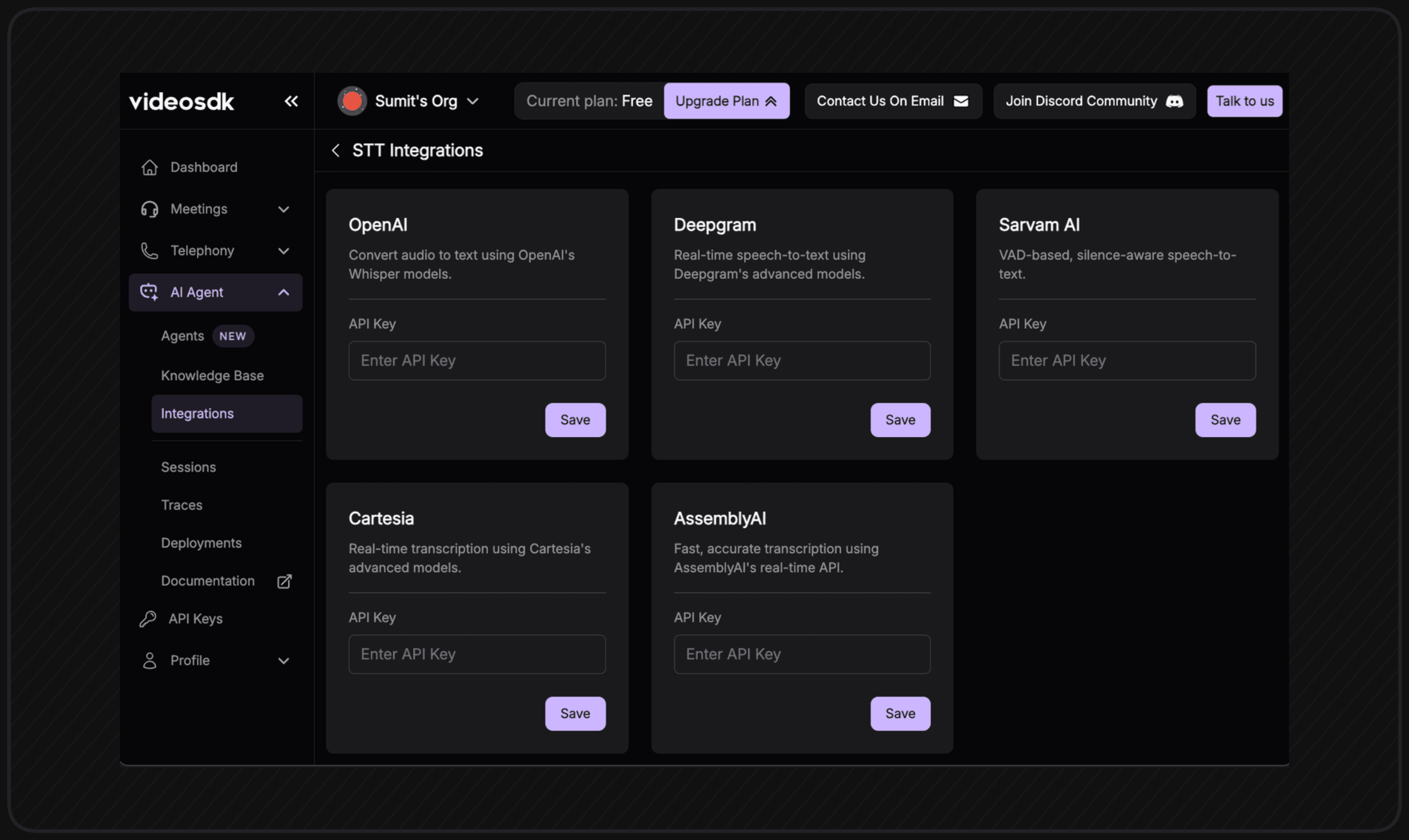Expand the Meetings menu chevron
The height and width of the screenshot is (840, 1409).
284,209
